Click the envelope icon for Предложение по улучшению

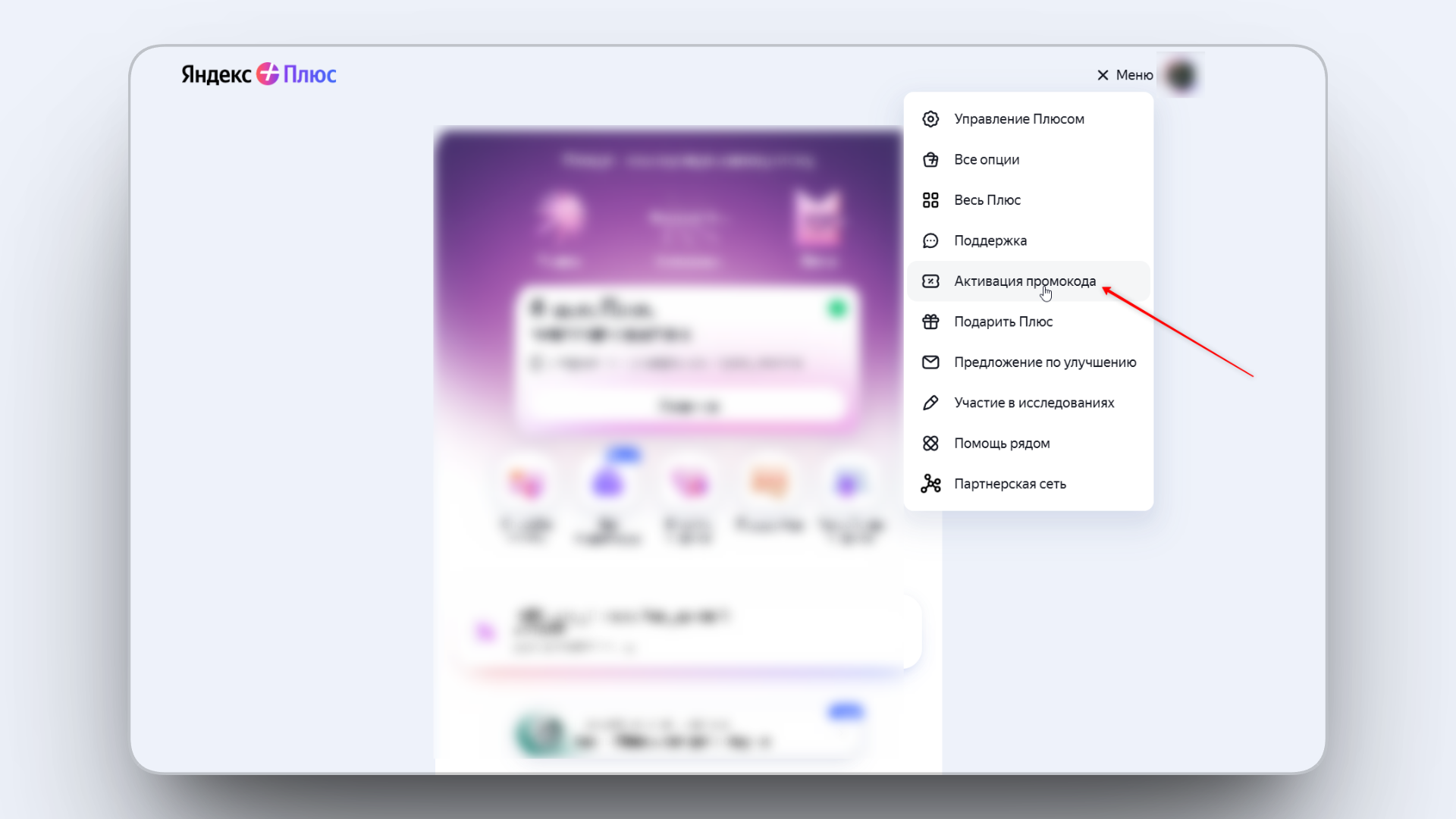(x=930, y=362)
